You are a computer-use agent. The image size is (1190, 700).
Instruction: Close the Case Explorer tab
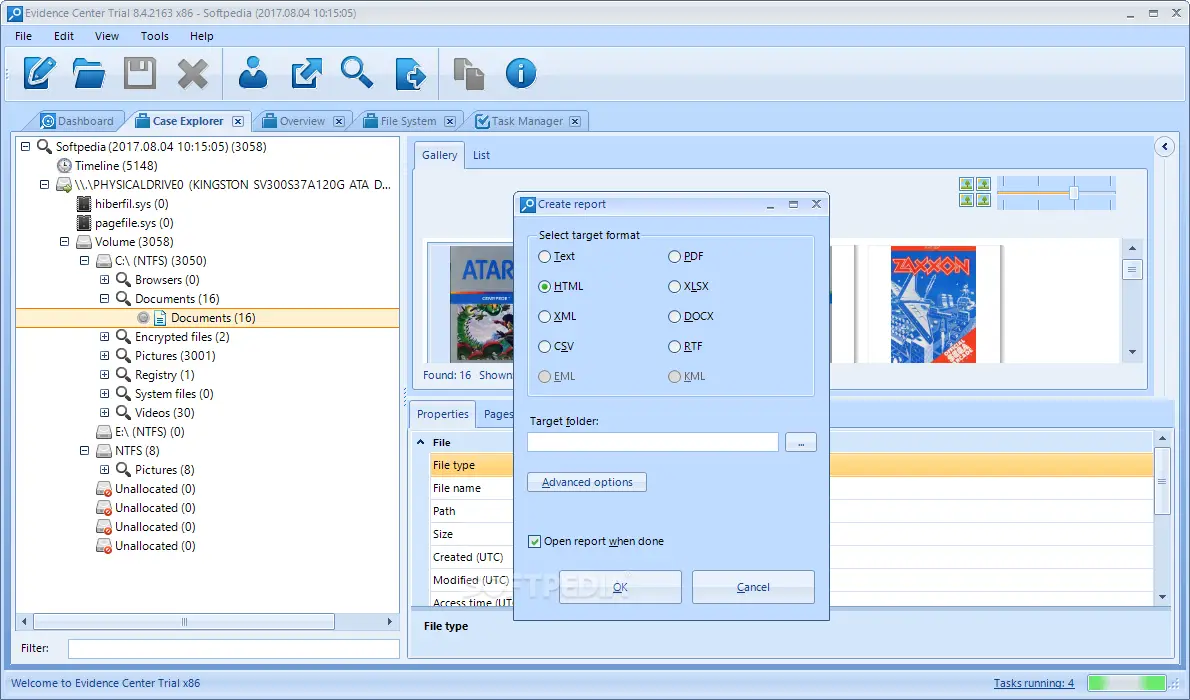click(x=238, y=121)
